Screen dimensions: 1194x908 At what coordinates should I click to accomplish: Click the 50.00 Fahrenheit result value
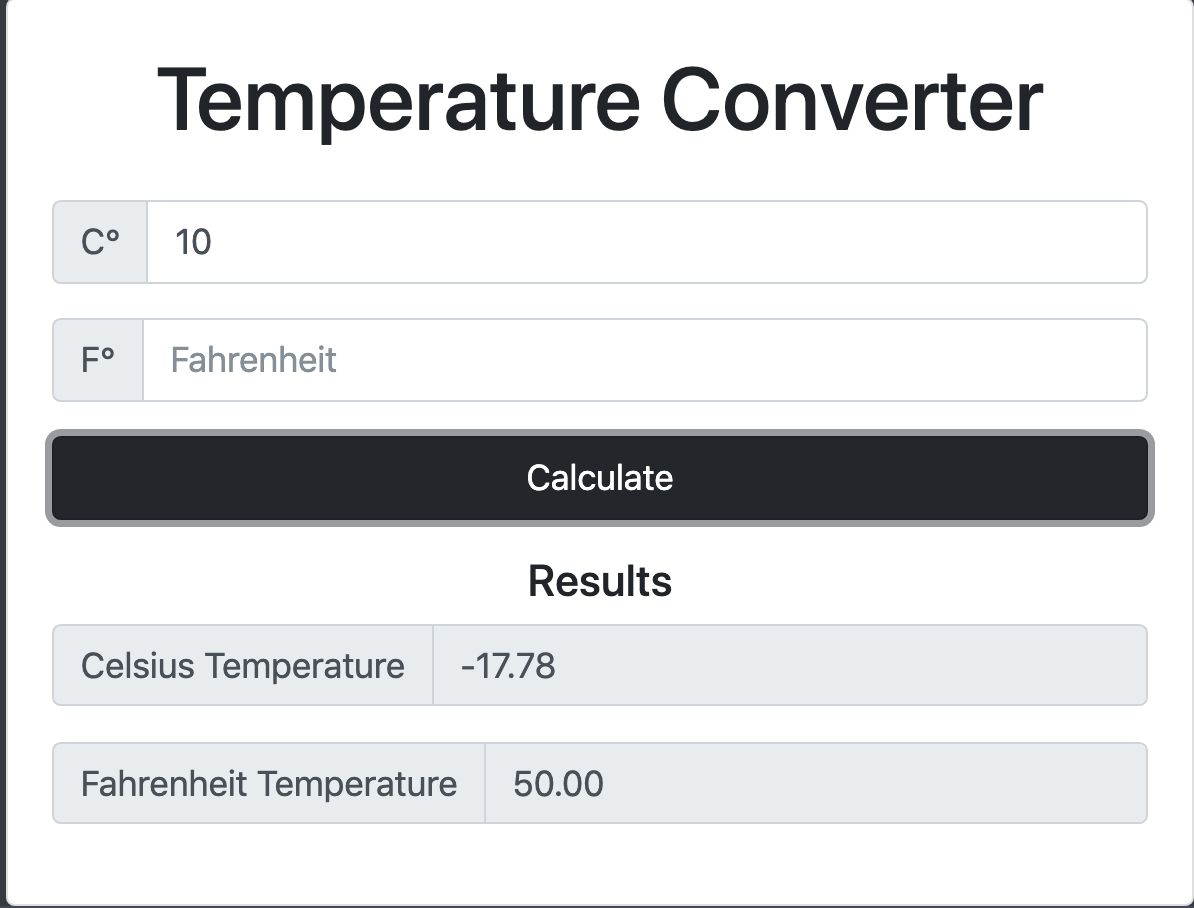(x=558, y=783)
